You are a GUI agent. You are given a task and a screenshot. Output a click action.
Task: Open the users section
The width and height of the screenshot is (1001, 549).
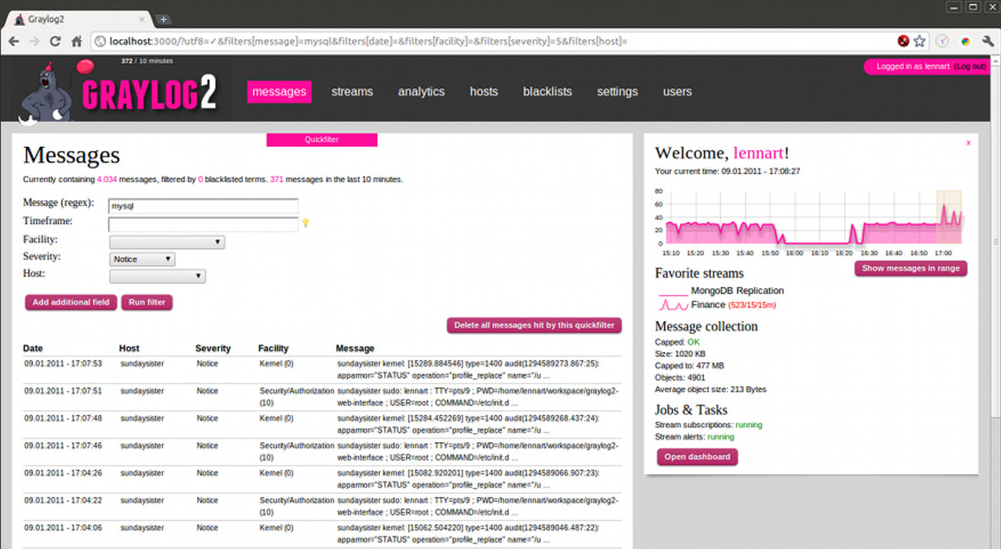pos(677,92)
